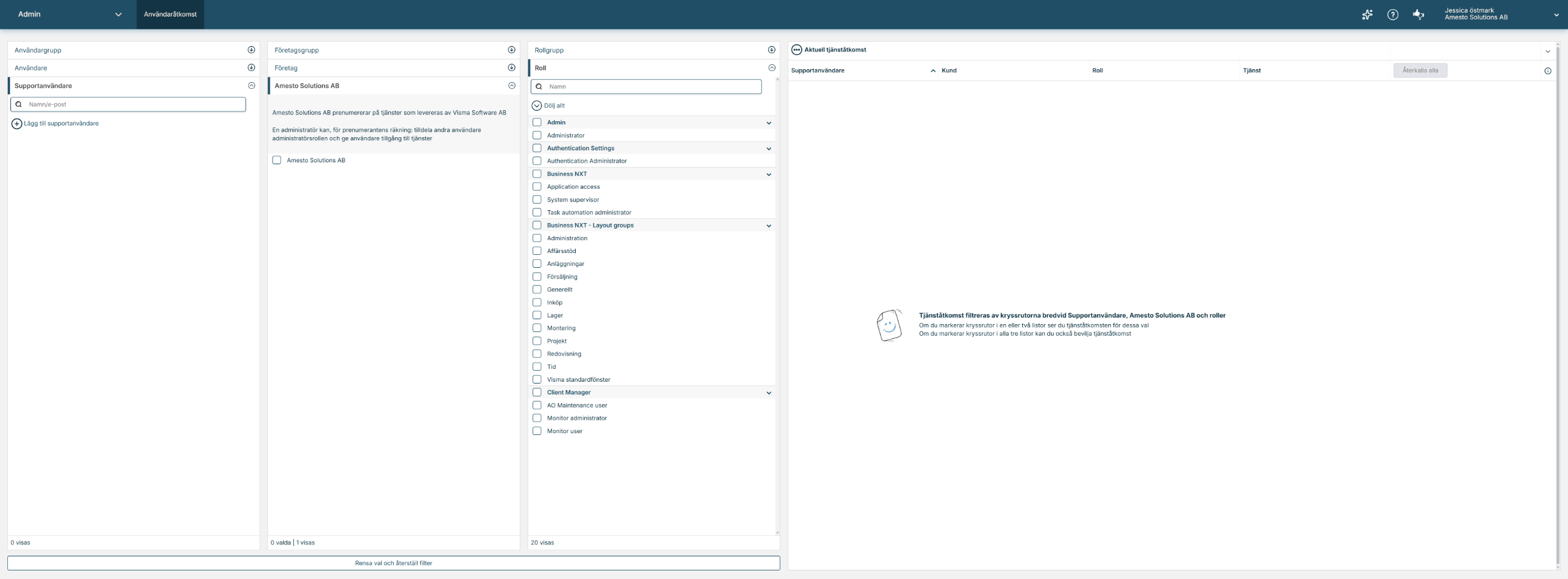Collapse the Admin role group chevron
Image resolution: width=1568 pixels, height=579 pixels.
click(769, 123)
